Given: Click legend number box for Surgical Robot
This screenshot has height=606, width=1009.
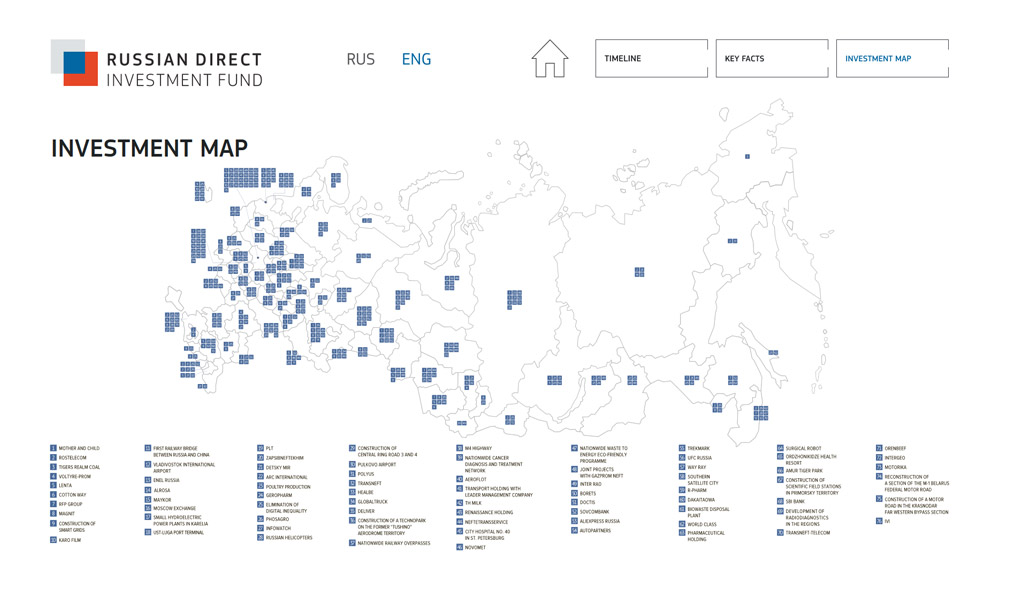Looking at the screenshot, I should (x=781, y=448).
